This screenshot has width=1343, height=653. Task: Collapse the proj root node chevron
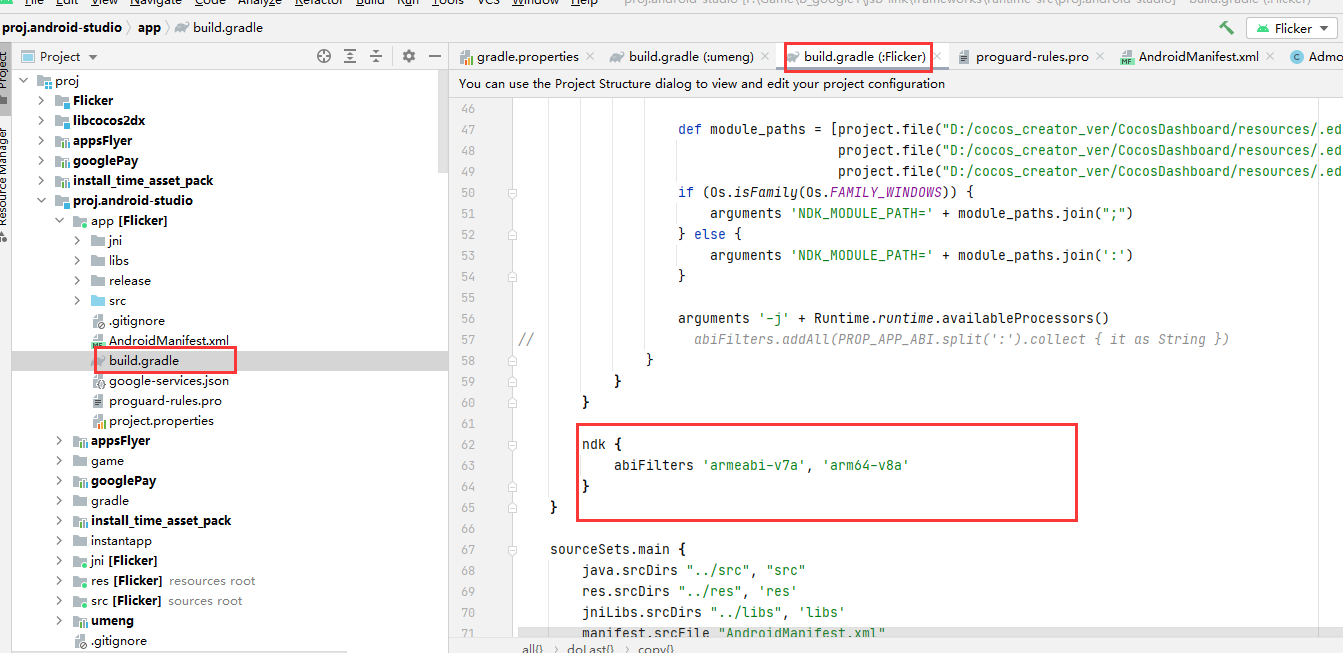point(24,81)
